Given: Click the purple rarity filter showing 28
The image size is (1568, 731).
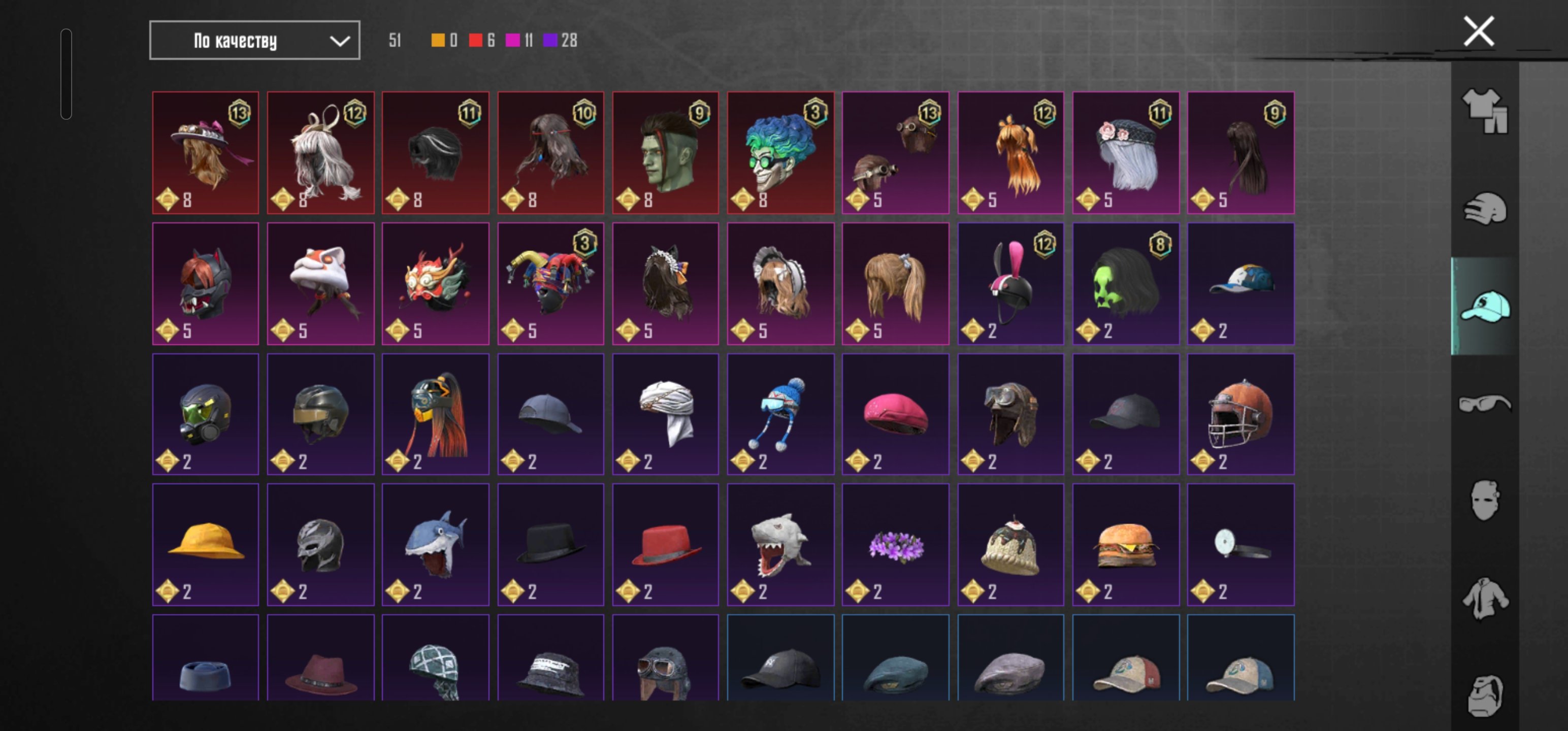Looking at the screenshot, I should click(x=560, y=40).
